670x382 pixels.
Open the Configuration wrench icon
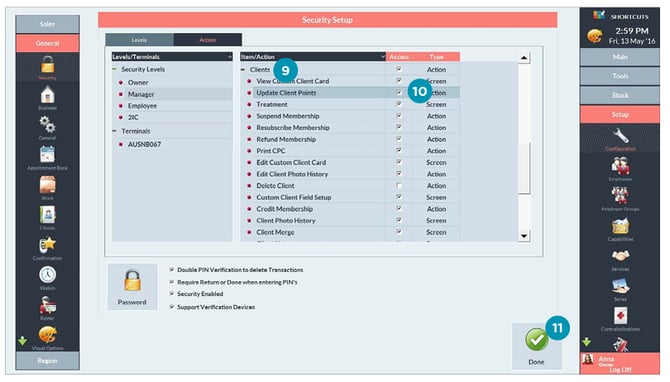[x=620, y=136]
